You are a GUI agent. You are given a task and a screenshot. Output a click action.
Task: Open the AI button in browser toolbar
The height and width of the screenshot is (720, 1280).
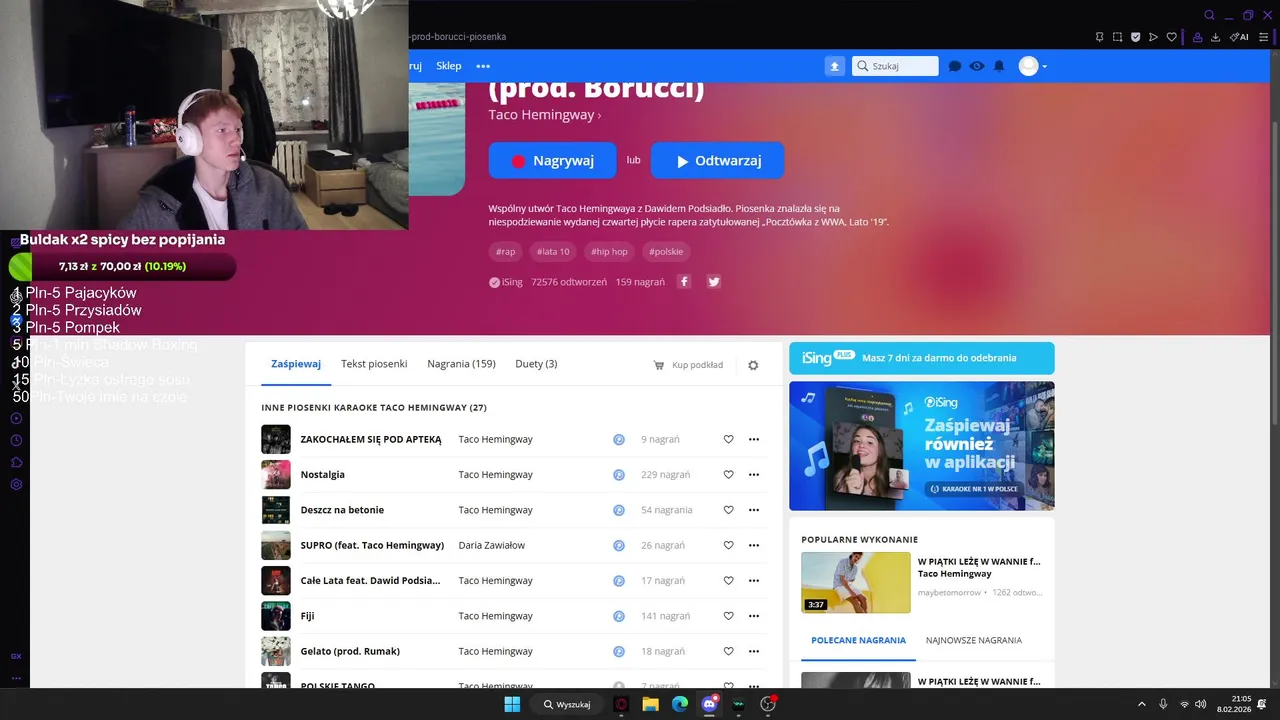1239,37
